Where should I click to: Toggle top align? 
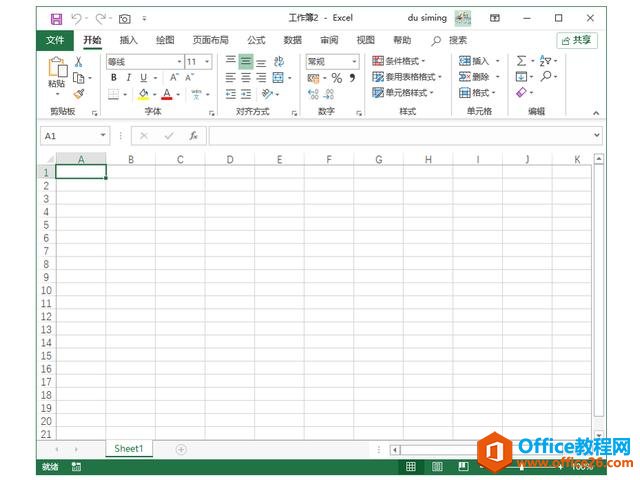point(231,61)
